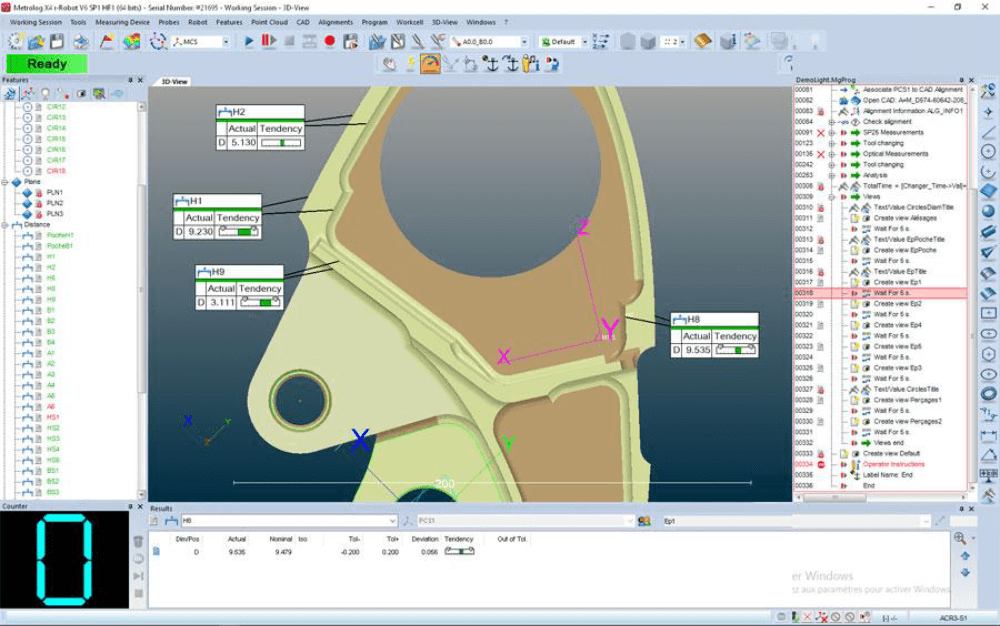This screenshot has width=1000, height=626.
Task: Click the Save floppy disk icon
Action: (x=57, y=41)
